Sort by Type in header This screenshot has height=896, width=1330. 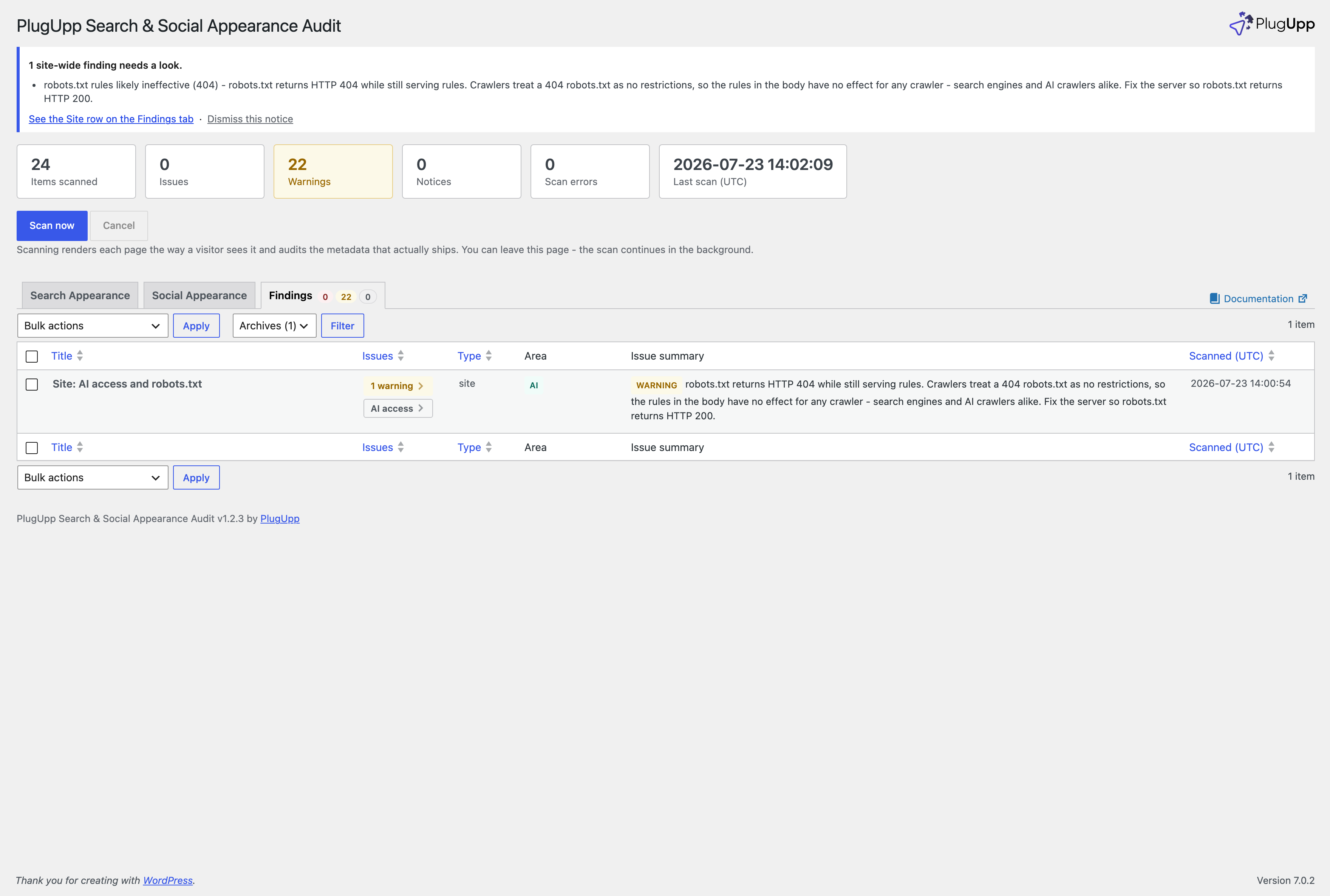[469, 355]
